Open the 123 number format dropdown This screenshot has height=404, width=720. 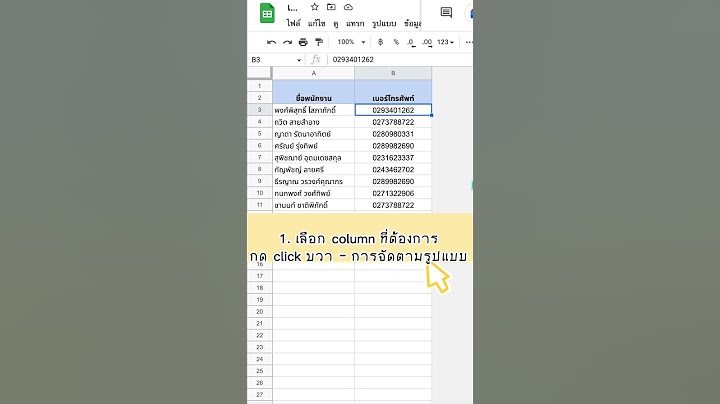point(445,42)
